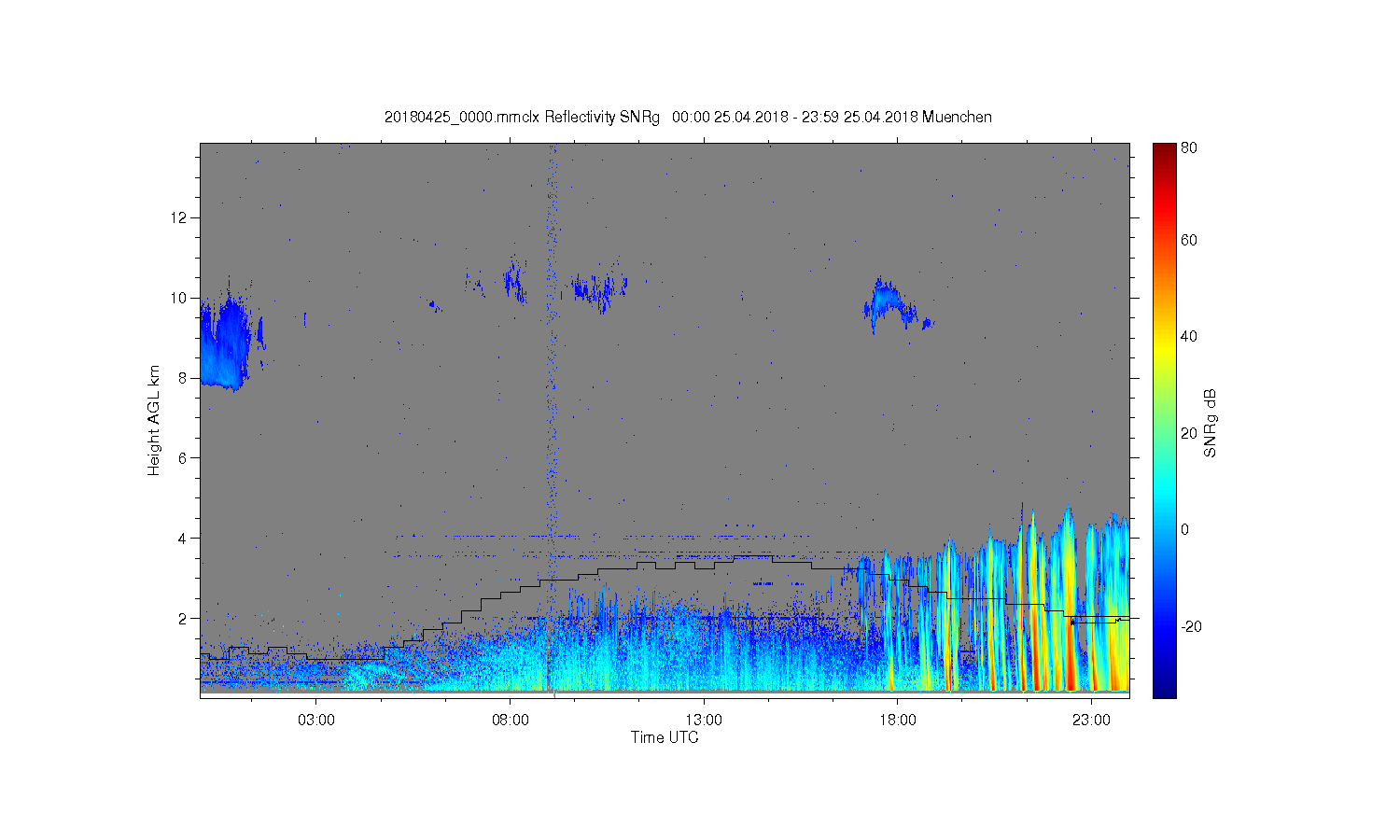This screenshot has width=1400, height=840.
Task: Click the '18:00' time tick label
Action: 898,721
